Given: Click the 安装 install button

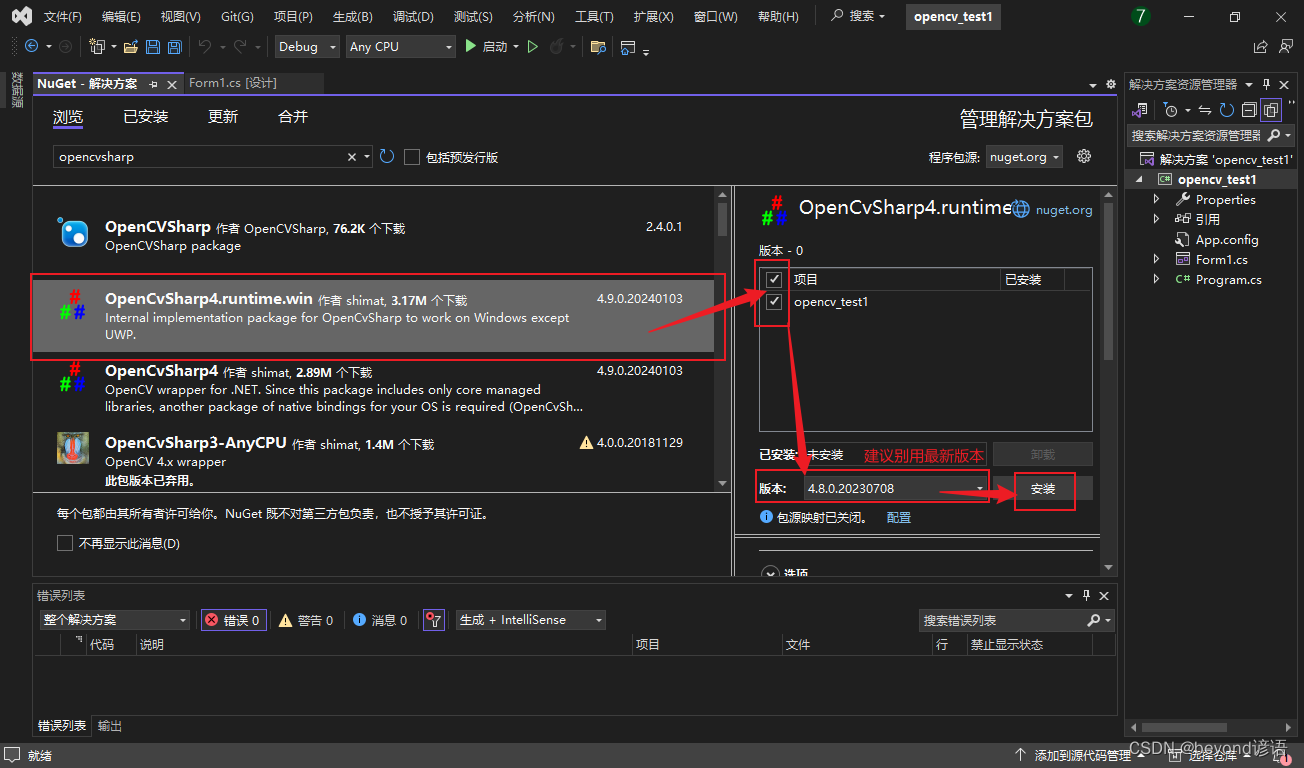Looking at the screenshot, I should [1043, 488].
